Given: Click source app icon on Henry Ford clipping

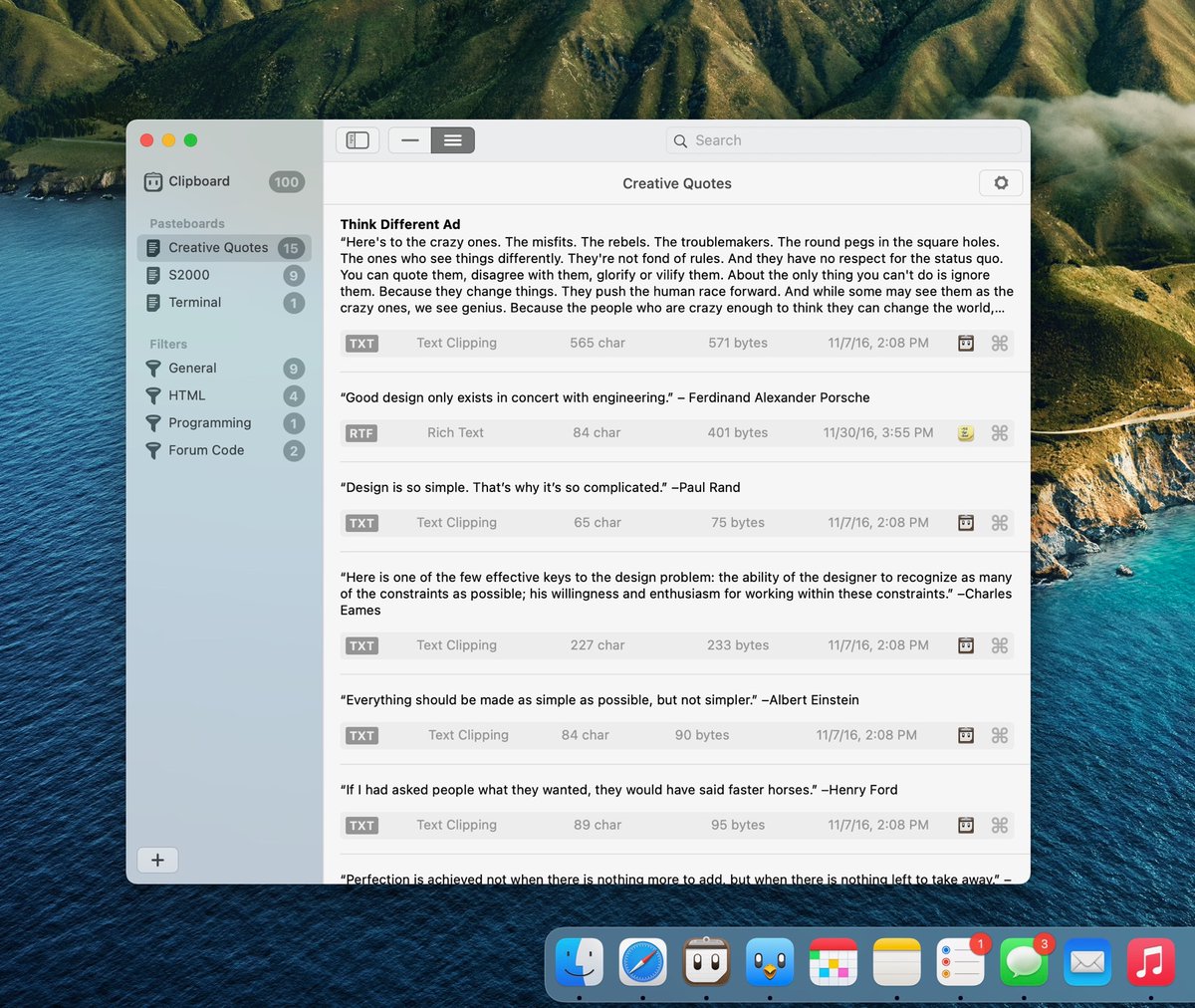Looking at the screenshot, I should point(966,825).
